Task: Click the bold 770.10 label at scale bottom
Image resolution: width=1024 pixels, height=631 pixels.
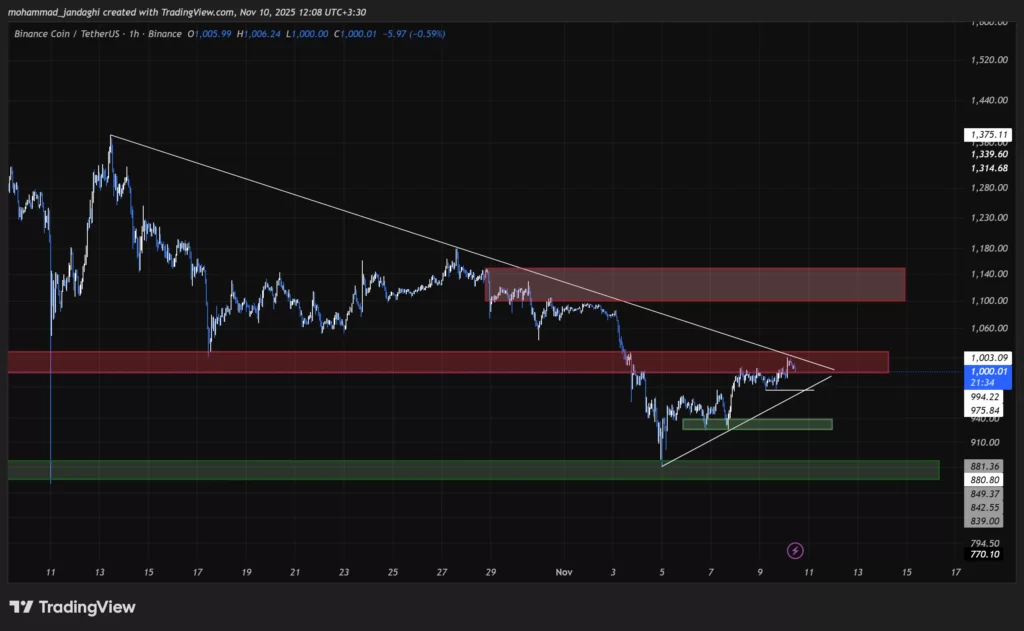Action: (x=985, y=552)
